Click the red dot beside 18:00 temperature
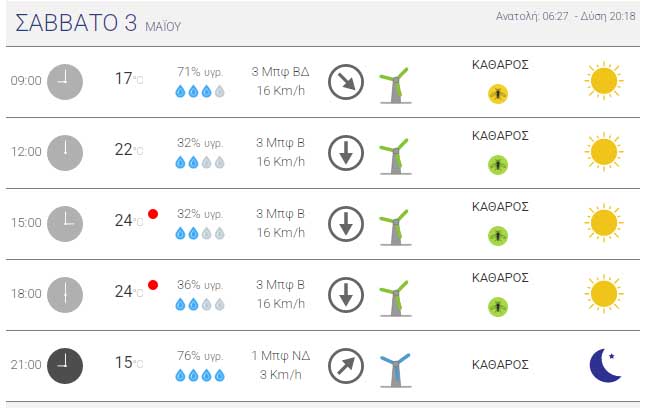 click(153, 285)
